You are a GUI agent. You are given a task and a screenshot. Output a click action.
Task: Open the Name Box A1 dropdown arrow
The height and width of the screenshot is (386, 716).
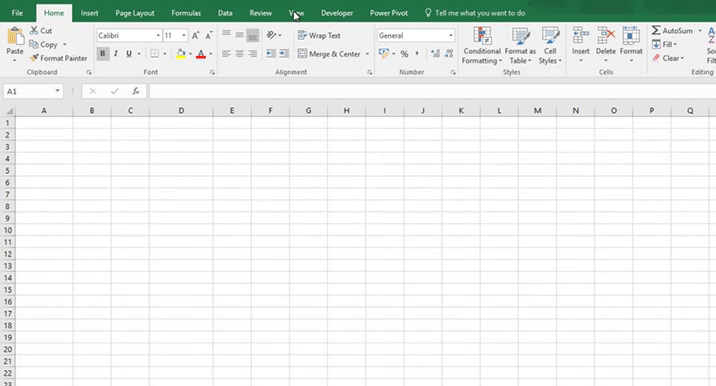coord(57,91)
